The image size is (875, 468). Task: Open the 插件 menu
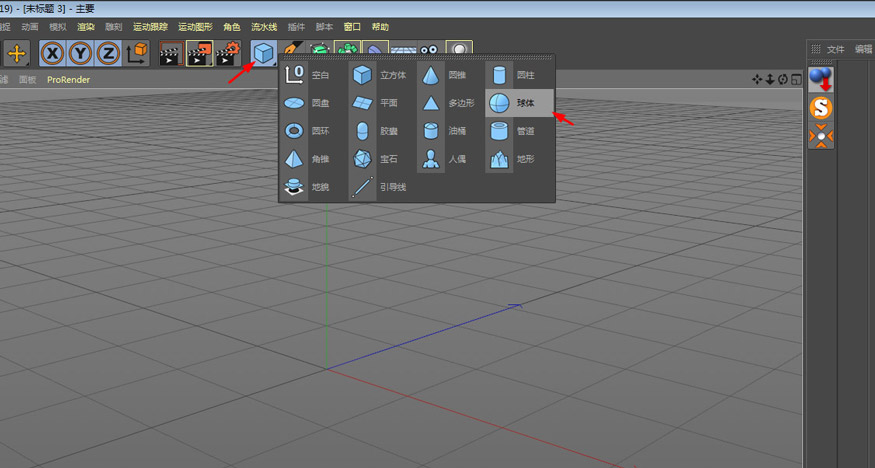[296, 27]
